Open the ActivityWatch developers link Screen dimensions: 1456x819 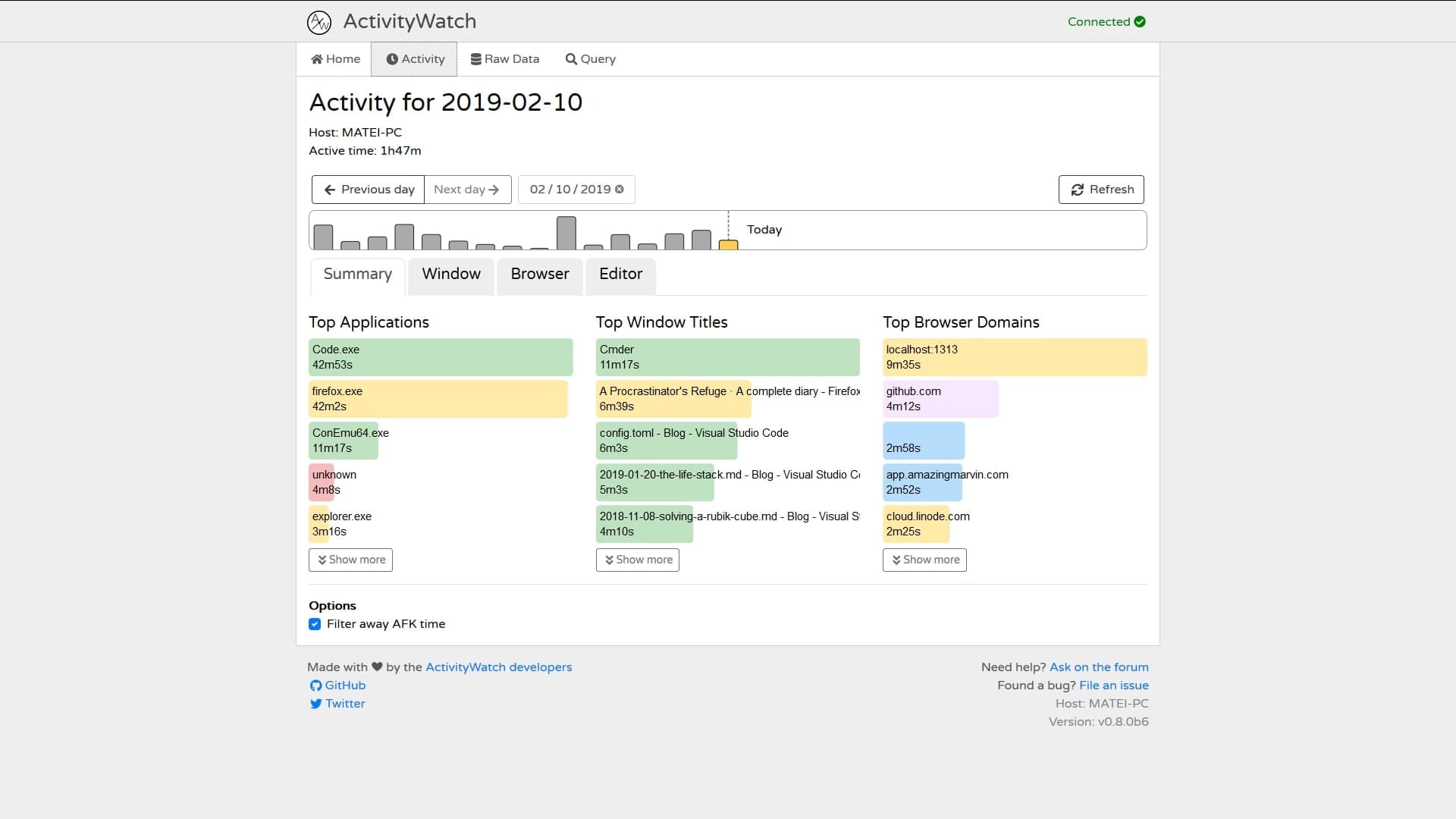pos(499,667)
